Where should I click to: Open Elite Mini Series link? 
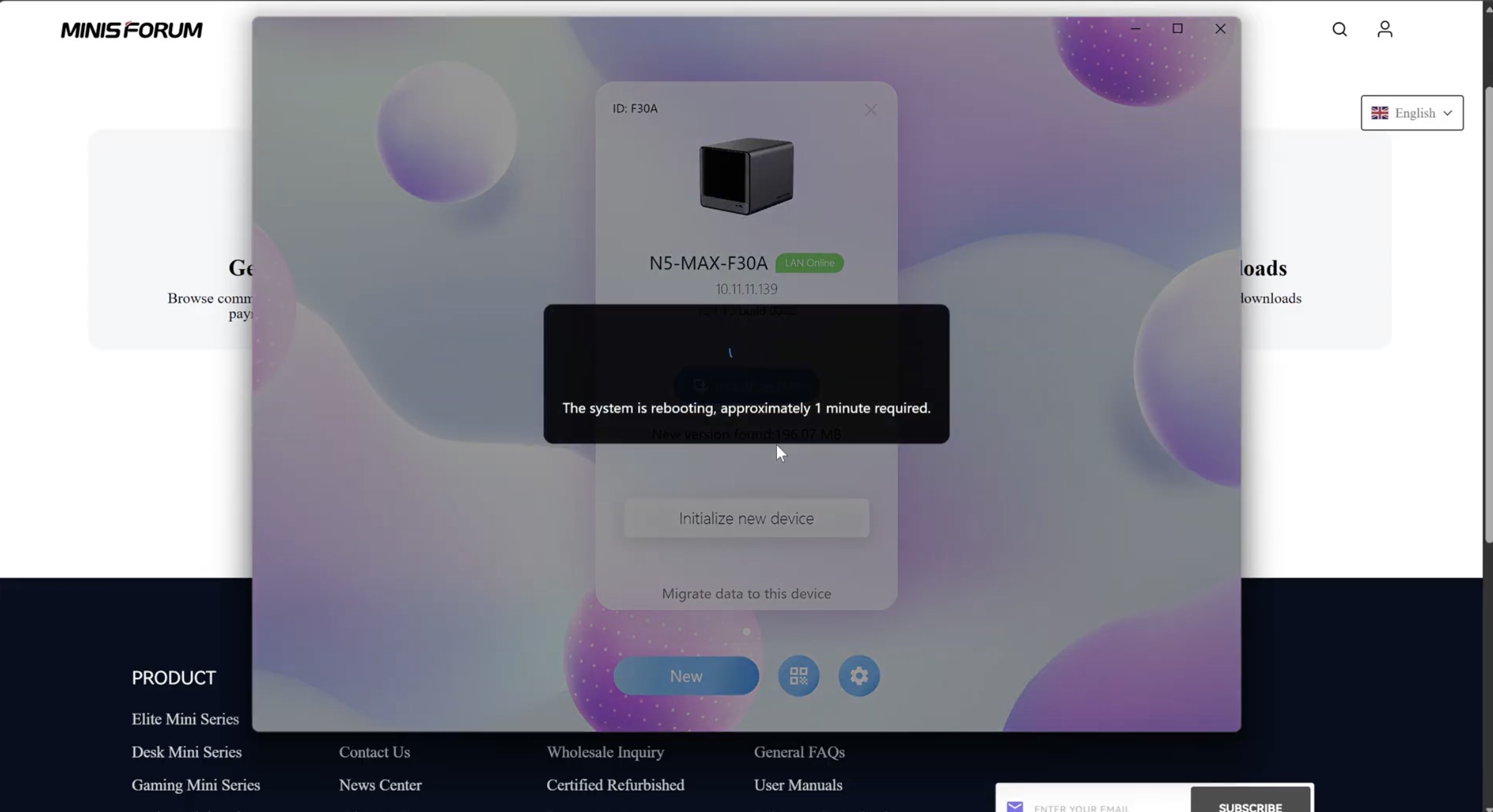coord(185,719)
